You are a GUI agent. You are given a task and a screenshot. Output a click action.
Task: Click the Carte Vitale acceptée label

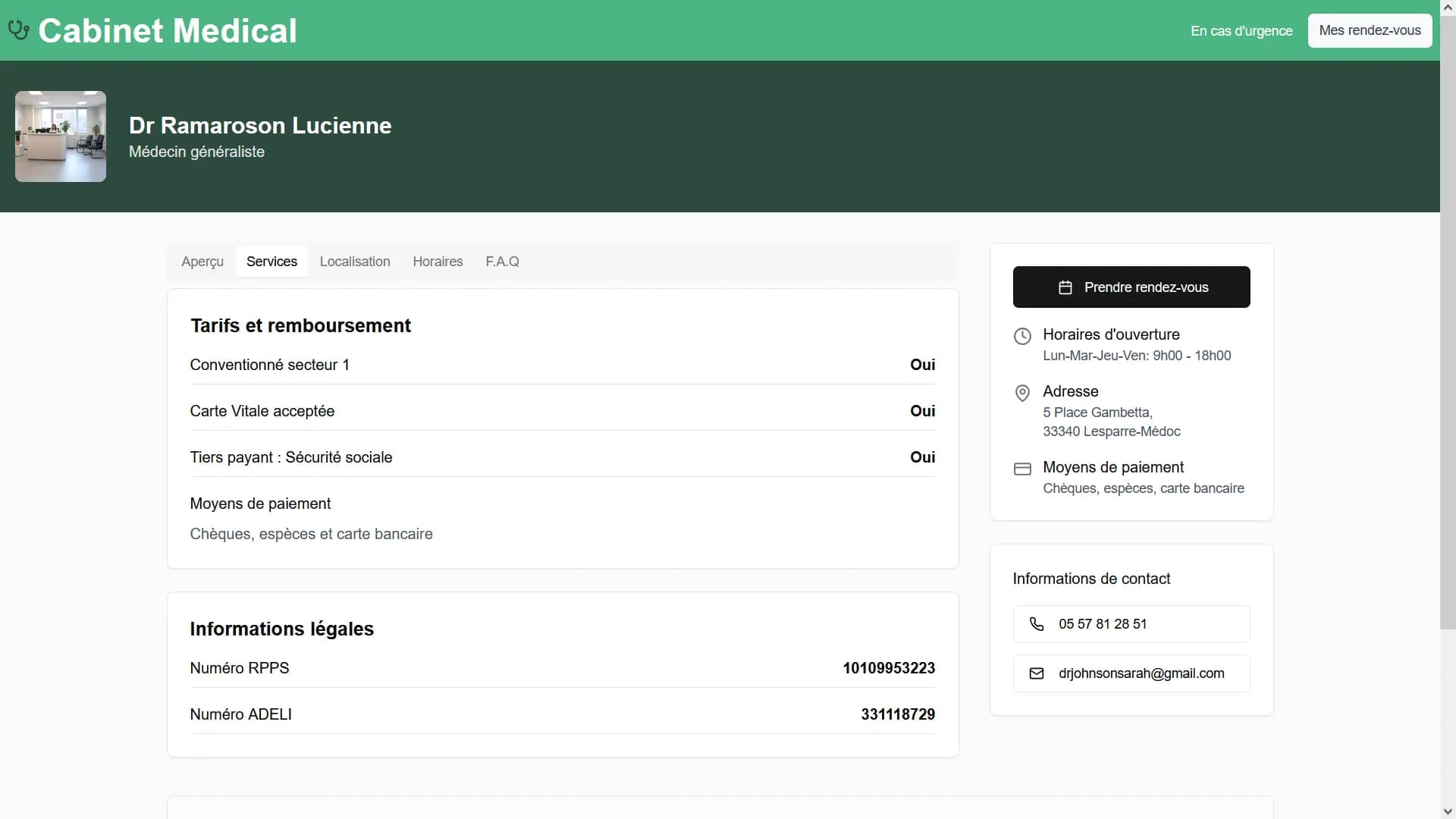tap(262, 411)
